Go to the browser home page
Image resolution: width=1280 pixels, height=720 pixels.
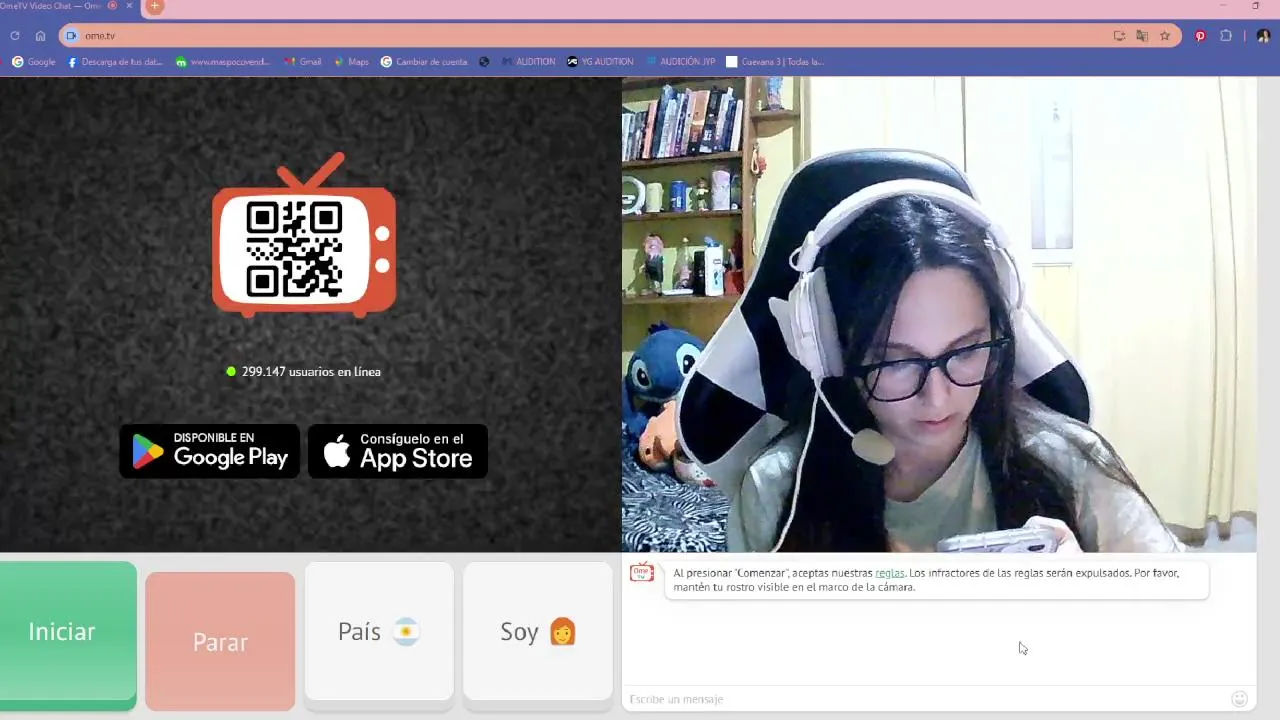[x=40, y=36]
